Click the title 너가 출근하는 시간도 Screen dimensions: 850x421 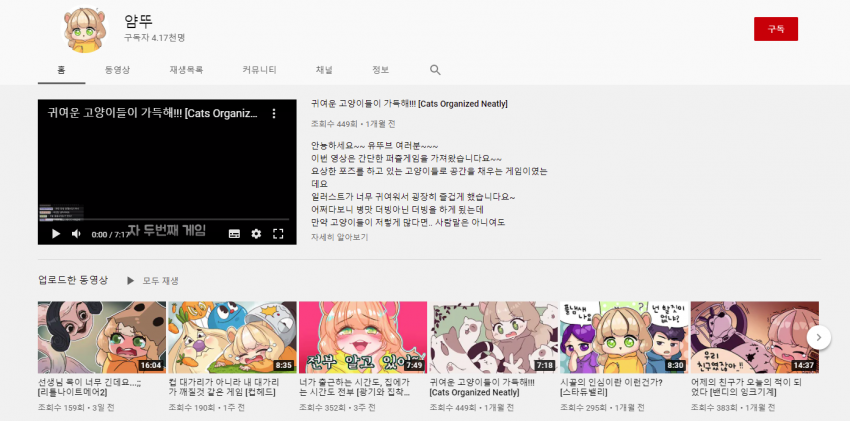355,387
